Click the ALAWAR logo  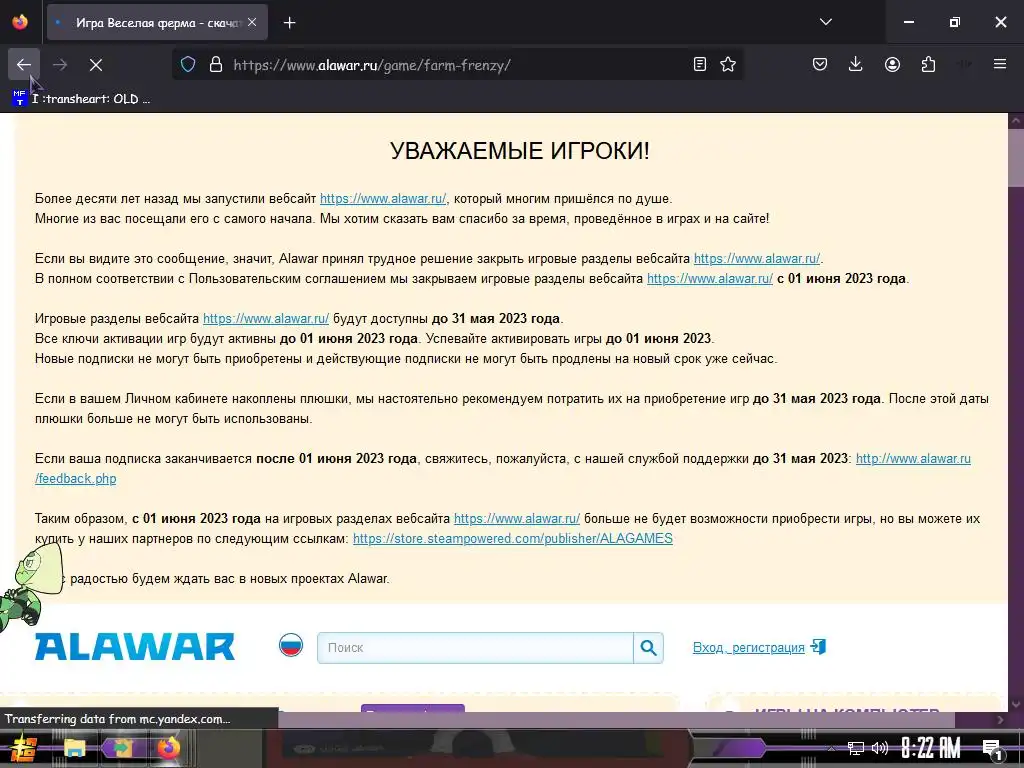tap(135, 647)
